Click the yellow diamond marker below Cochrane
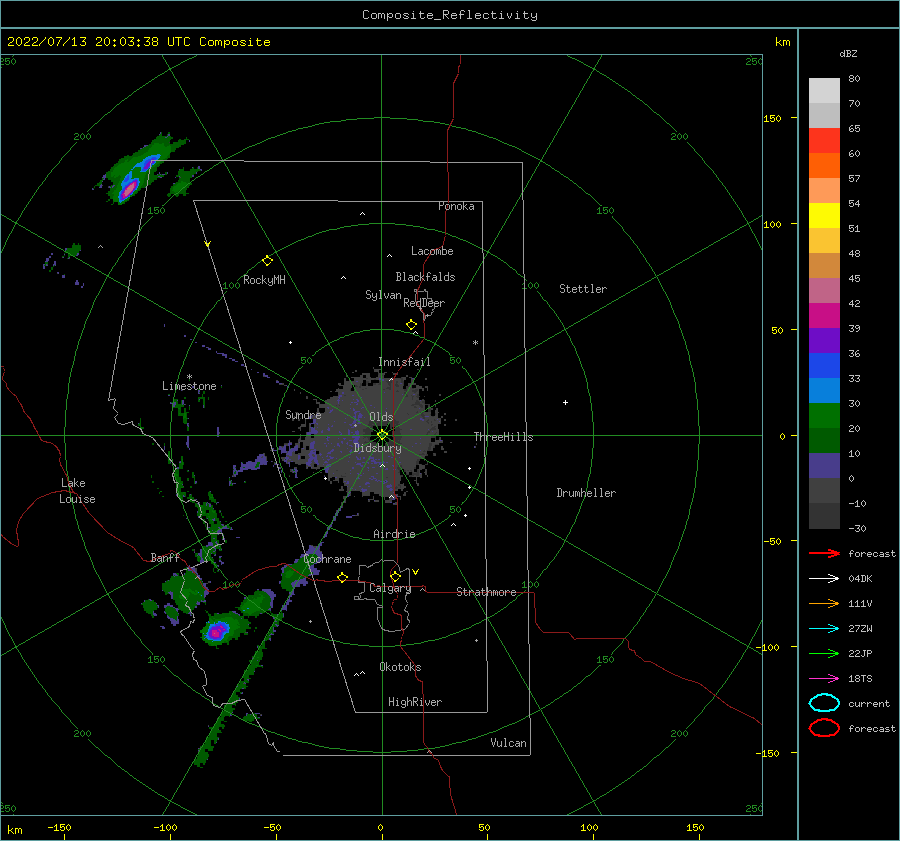This screenshot has height=841, width=900. (342, 577)
